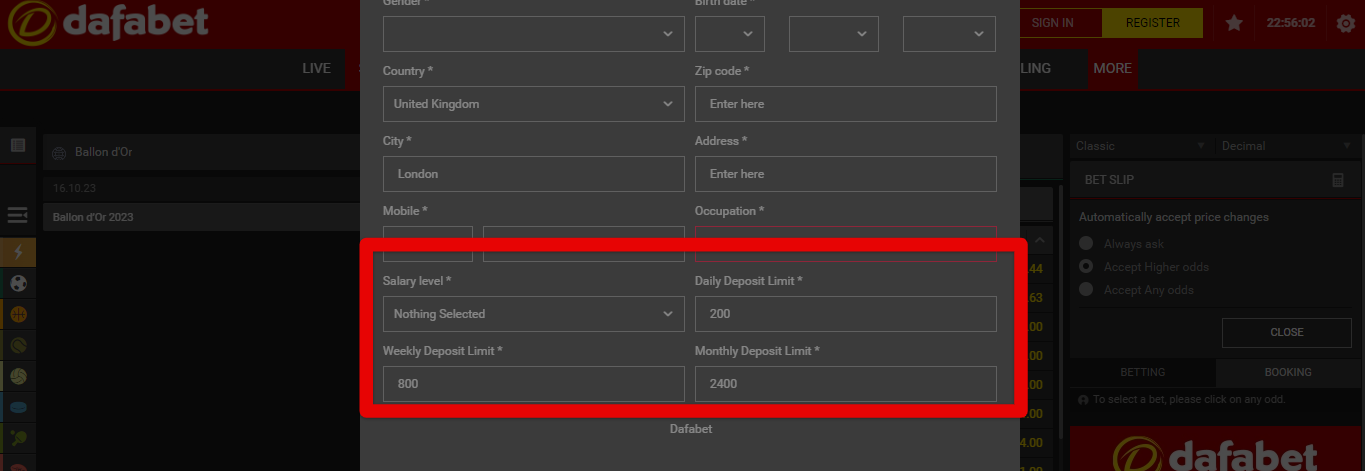Open the Ballon d'Or 2023 event row
This screenshot has width=1365, height=471.
[x=201, y=217]
